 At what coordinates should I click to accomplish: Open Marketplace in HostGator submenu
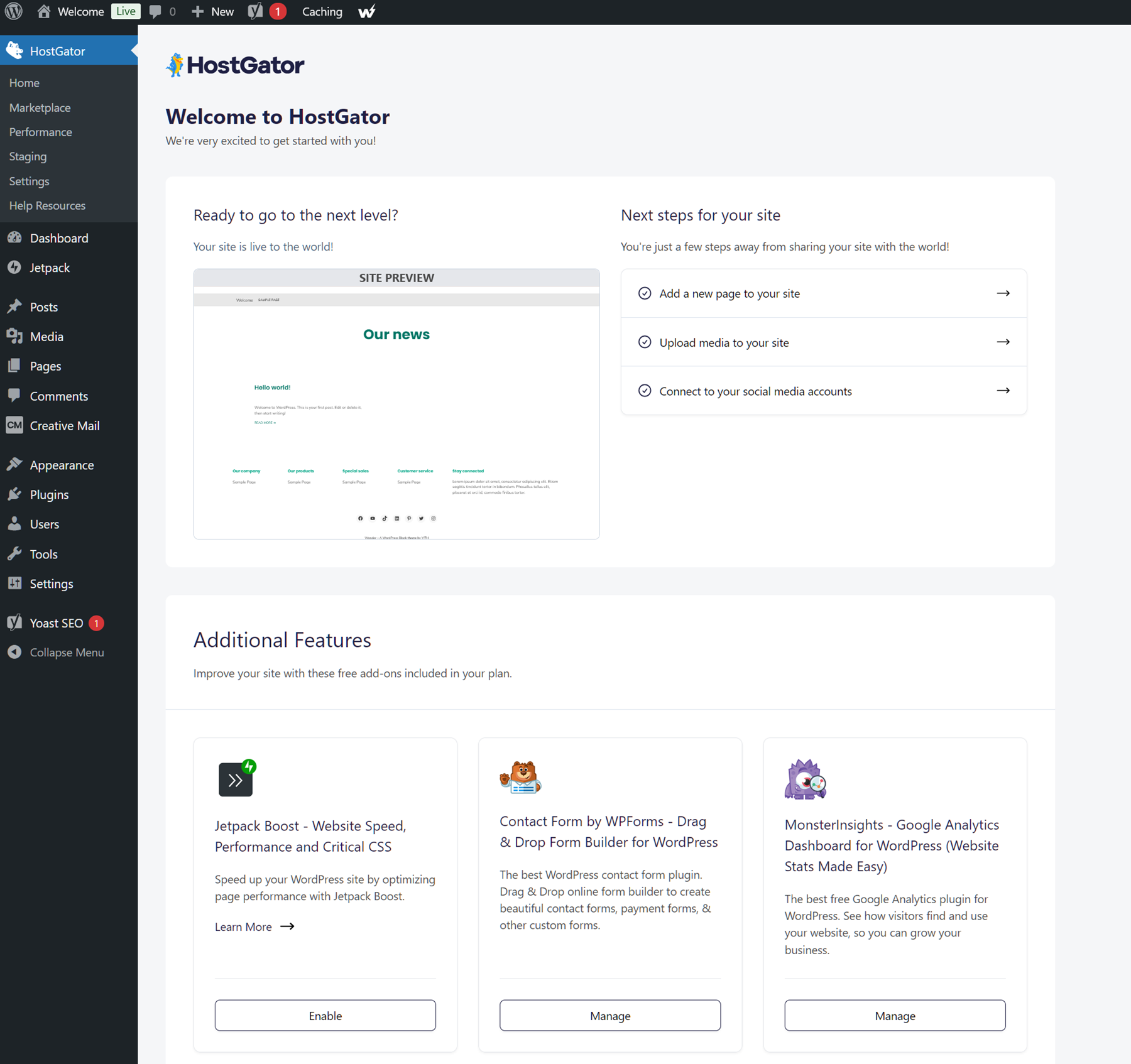40,107
